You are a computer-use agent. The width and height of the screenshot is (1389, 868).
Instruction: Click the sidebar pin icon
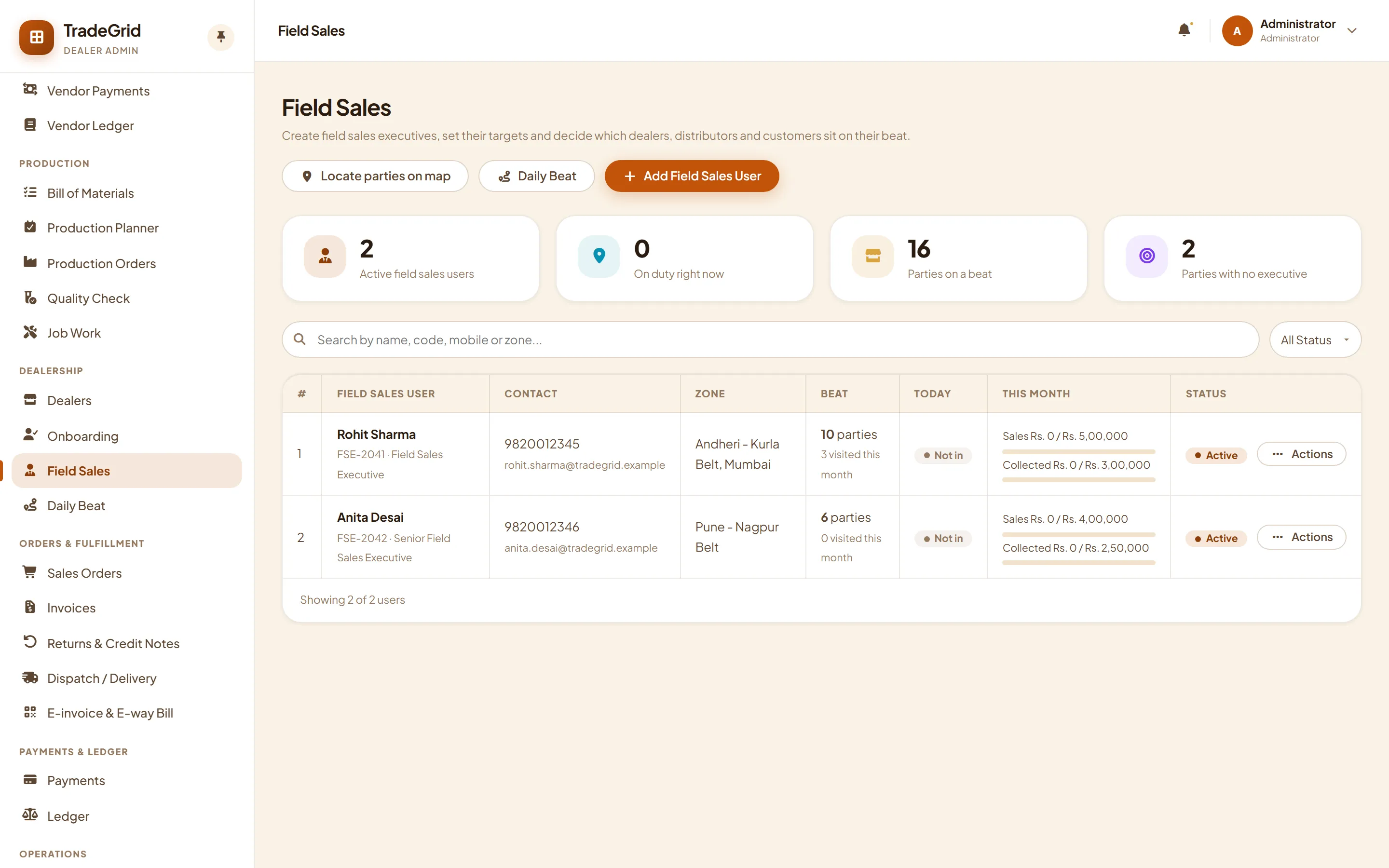220,37
